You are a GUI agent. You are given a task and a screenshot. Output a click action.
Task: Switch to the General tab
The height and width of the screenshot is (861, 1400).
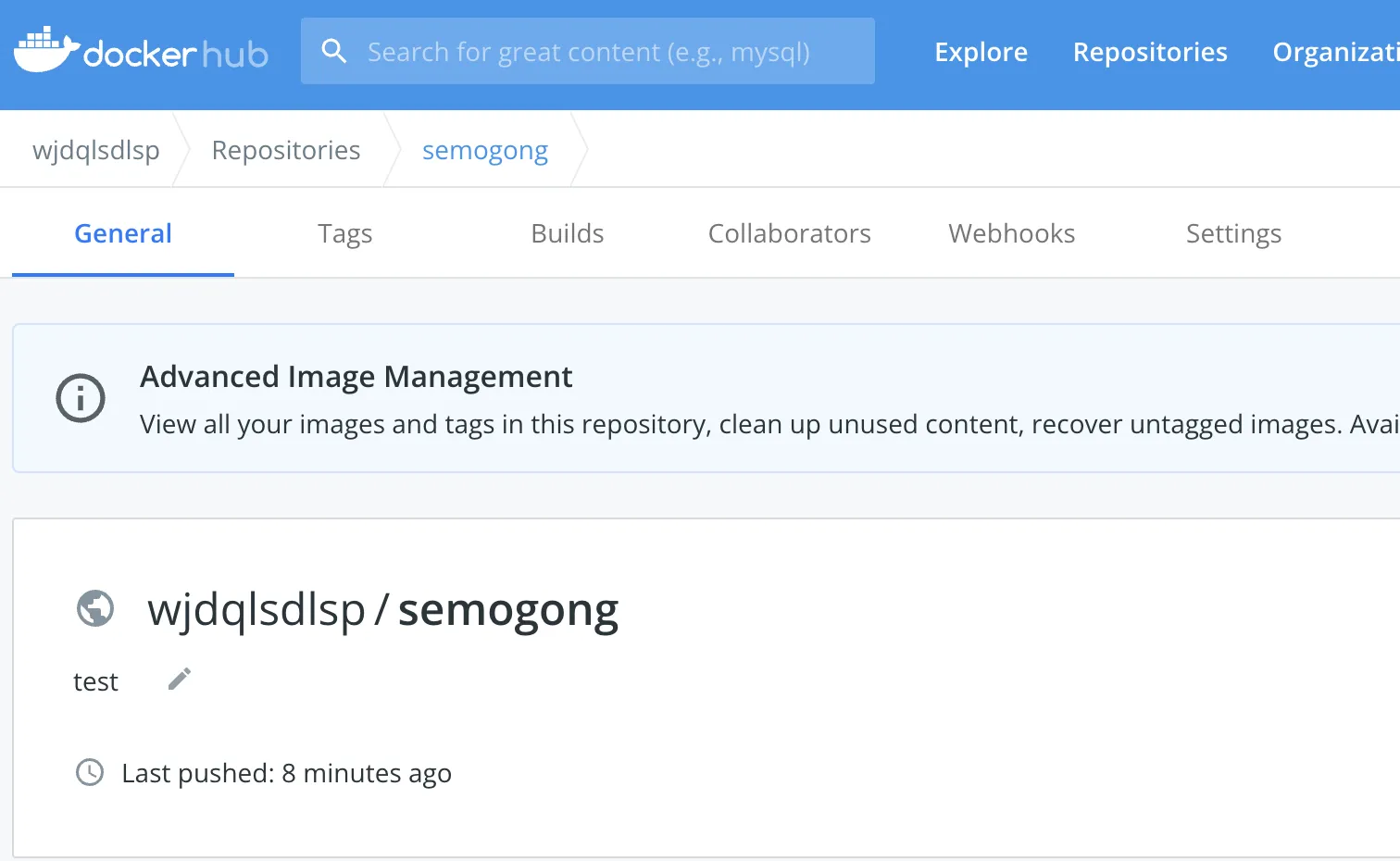point(123,233)
